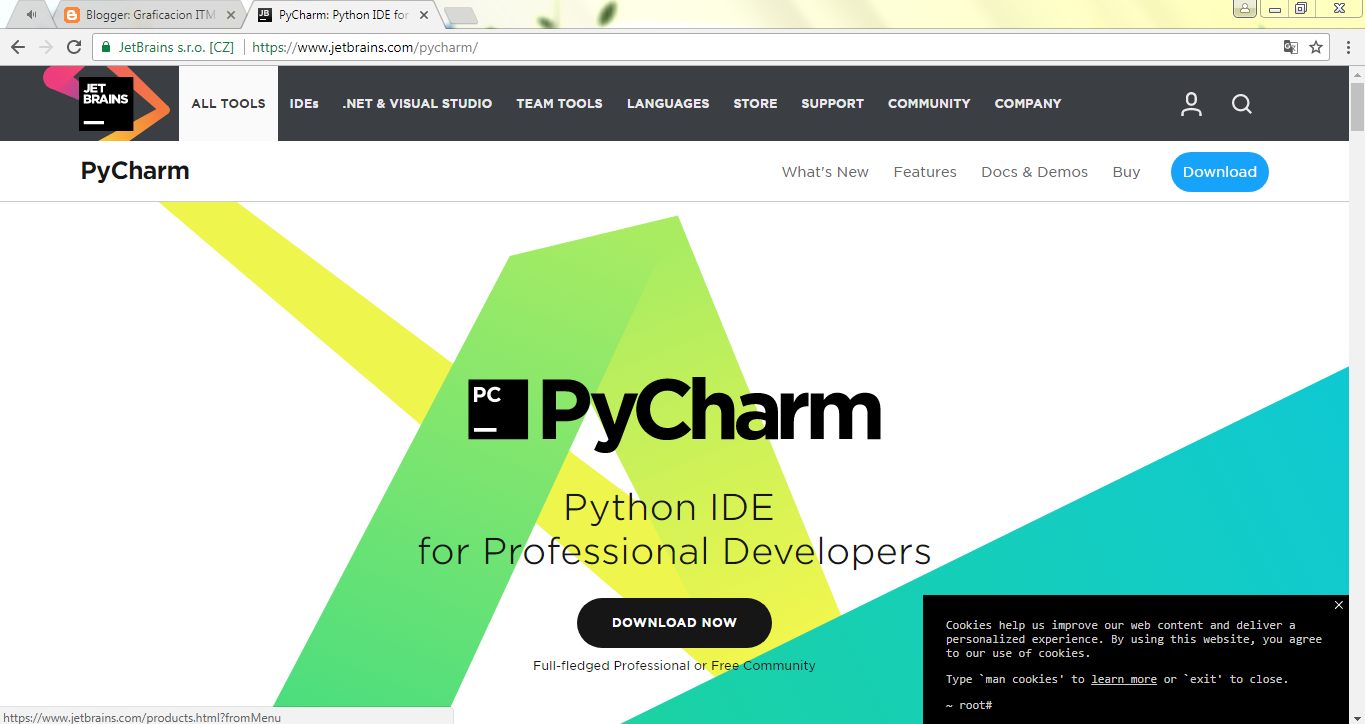Viewport: 1365px width, 724px height.
Task: Open the ALL TOOLS menu
Action: tap(228, 103)
